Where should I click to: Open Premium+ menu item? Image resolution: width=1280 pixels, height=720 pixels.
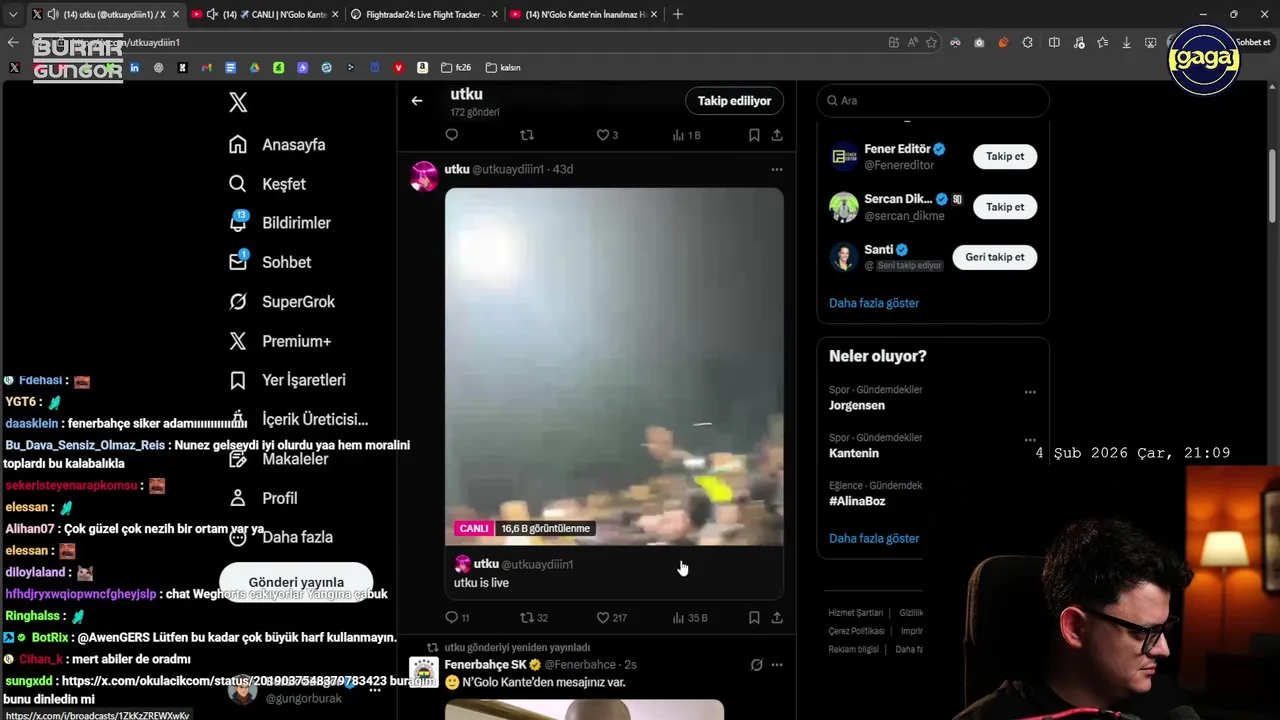click(x=280, y=341)
